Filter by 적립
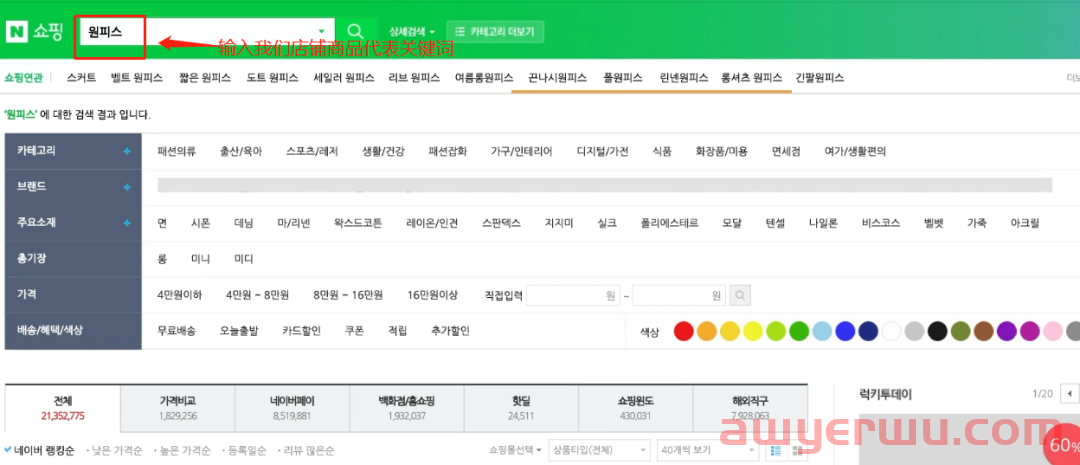Viewport: 1080px width, 465px height. (397, 331)
